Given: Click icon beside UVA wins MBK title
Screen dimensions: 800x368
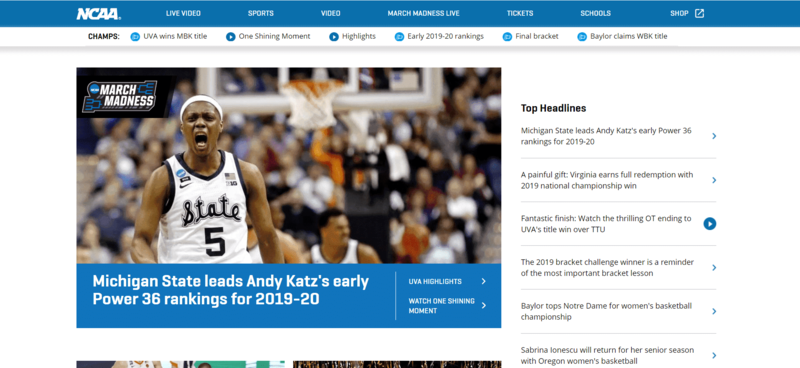Looking at the screenshot, I should coord(135,37).
